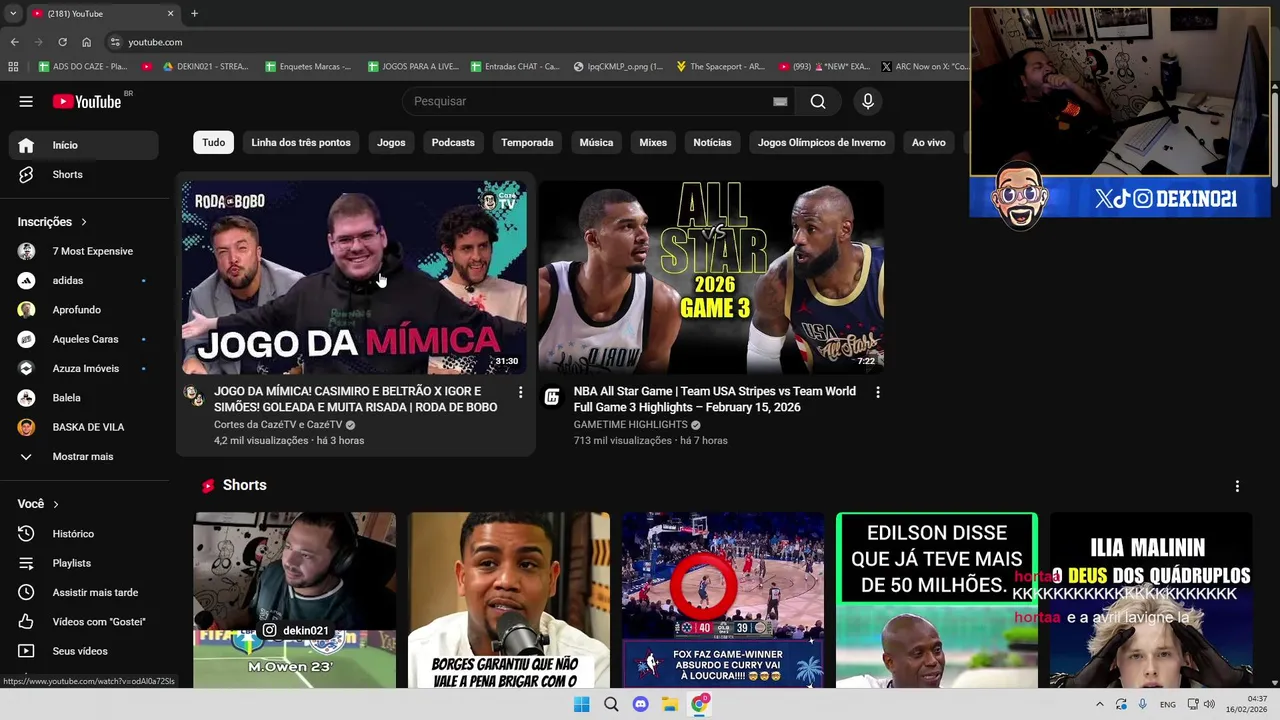Screen dimensions: 1280x720
Task: Expand the Você section arrow
Action: click(55, 504)
